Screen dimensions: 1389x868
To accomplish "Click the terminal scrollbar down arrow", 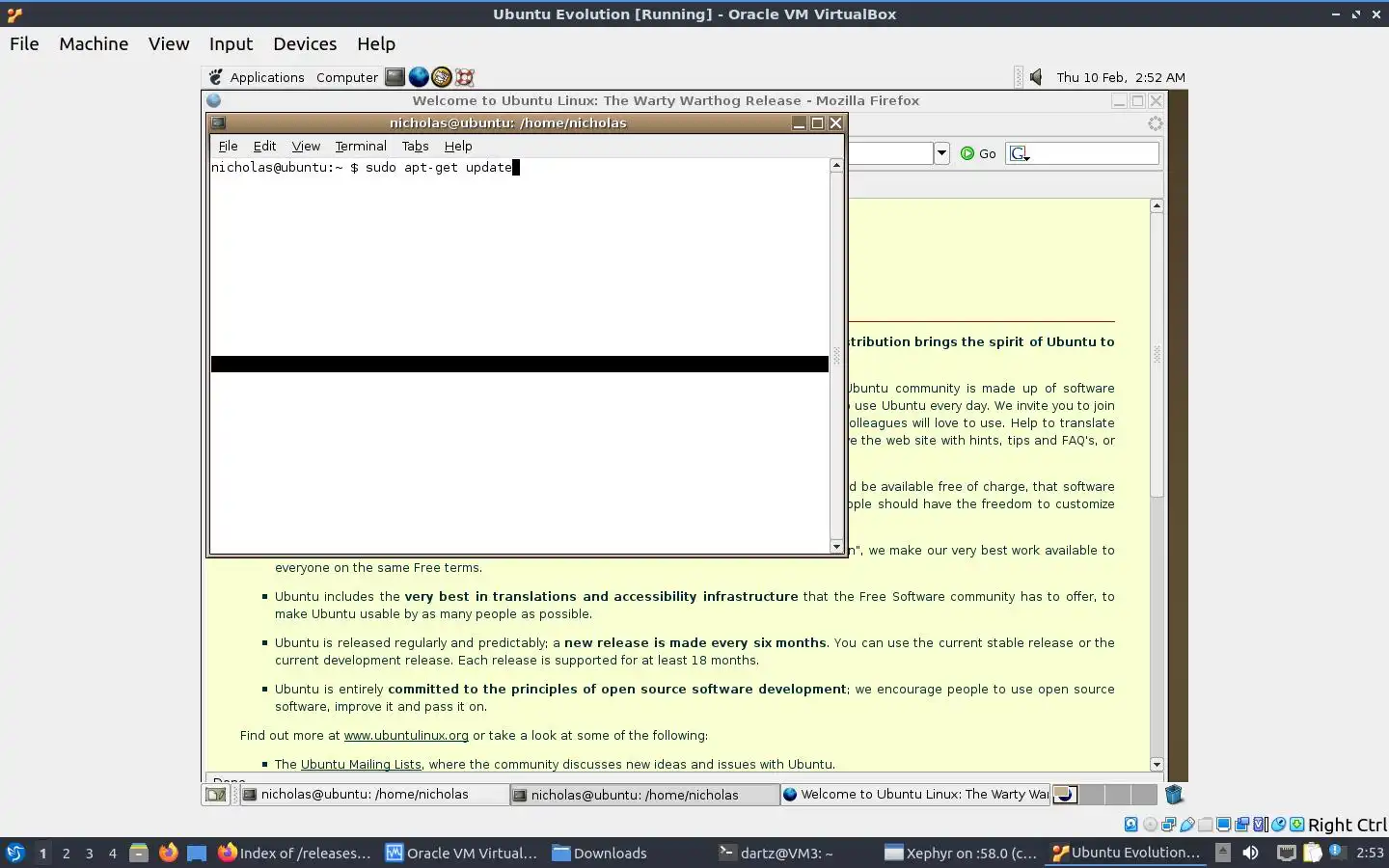I will (836, 547).
